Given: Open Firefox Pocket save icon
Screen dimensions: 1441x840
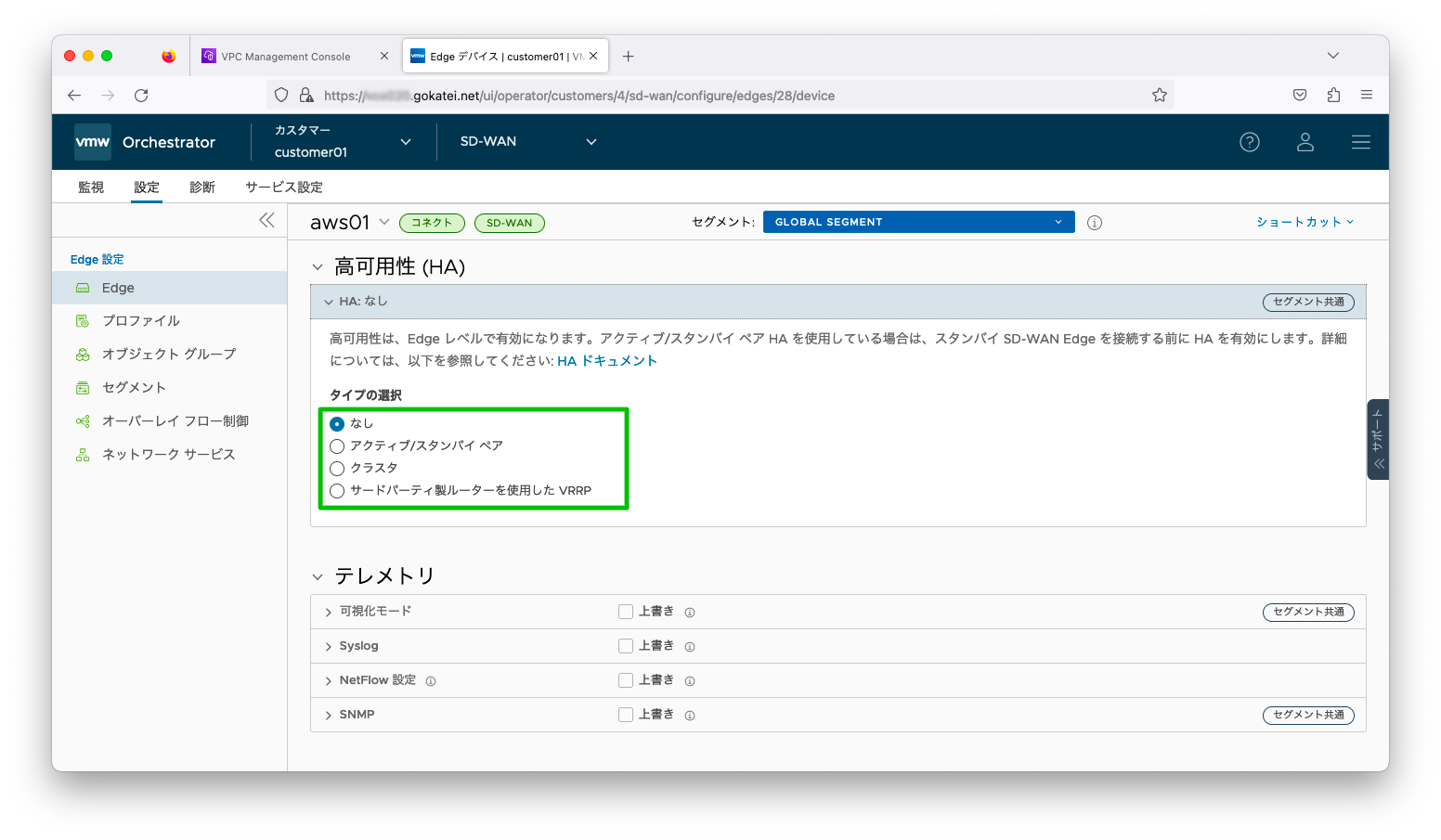Looking at the screenshot, I should click(x=1300, y=95).
